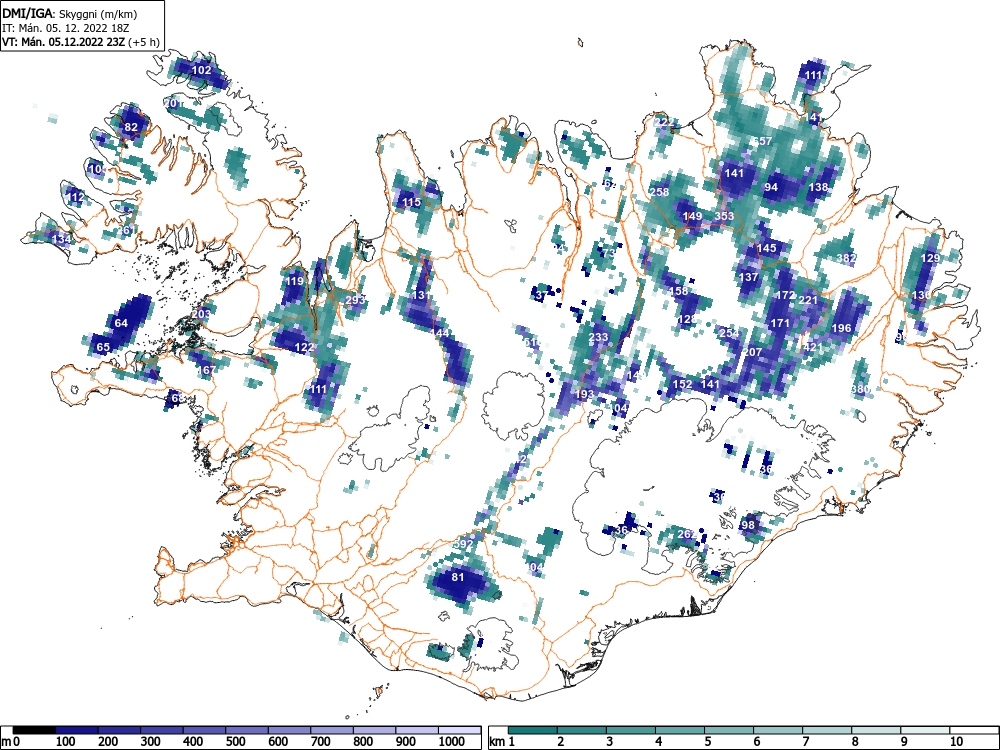
Task: Click the visibility value '98' on the map
Action: click(747, 526)
